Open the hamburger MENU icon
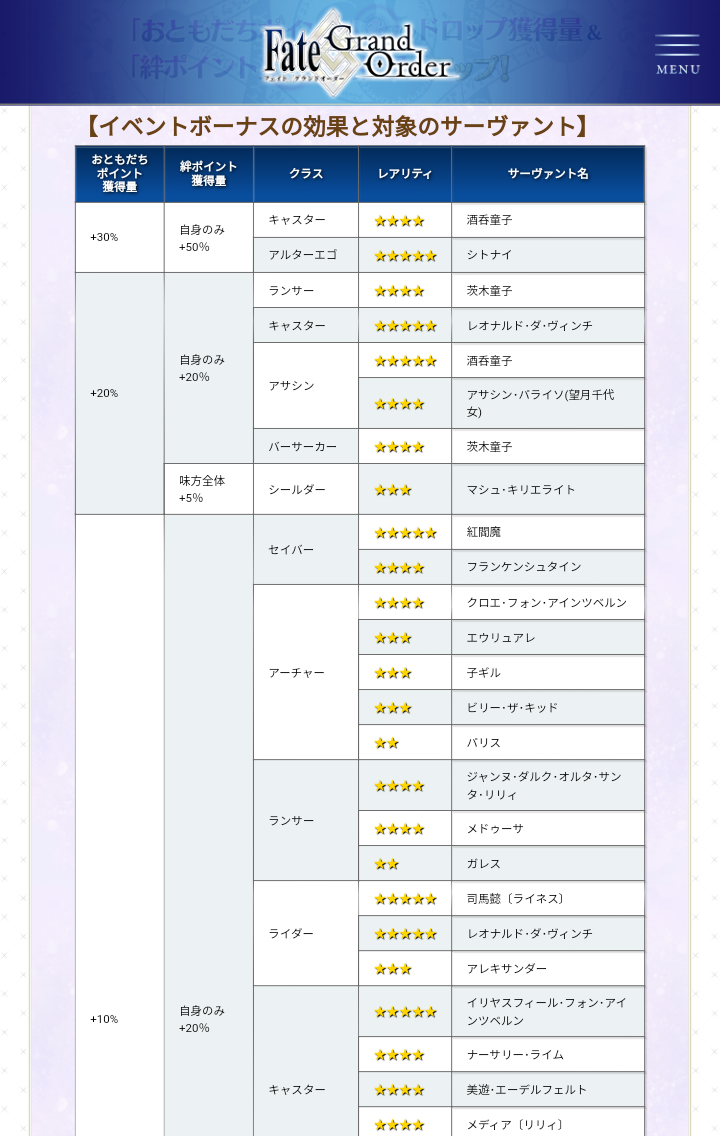The image size is (720, 1136). pyautogui.click(x=677, y=54)
